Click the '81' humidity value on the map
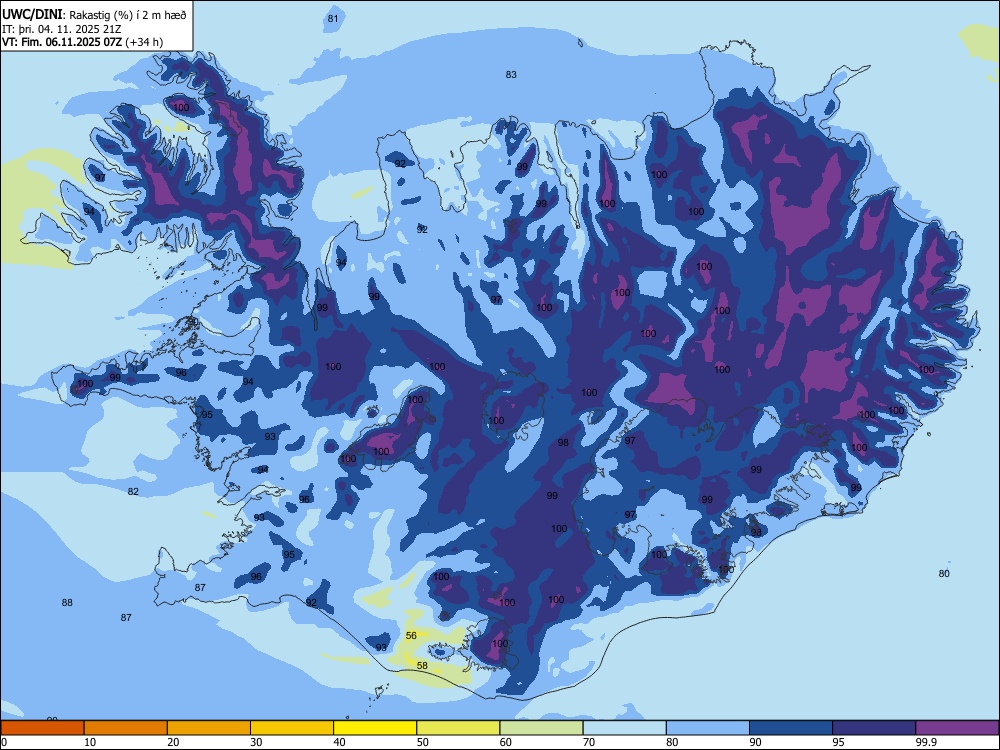The height and width of the screenshot is (750, 1000). [333, 18]
